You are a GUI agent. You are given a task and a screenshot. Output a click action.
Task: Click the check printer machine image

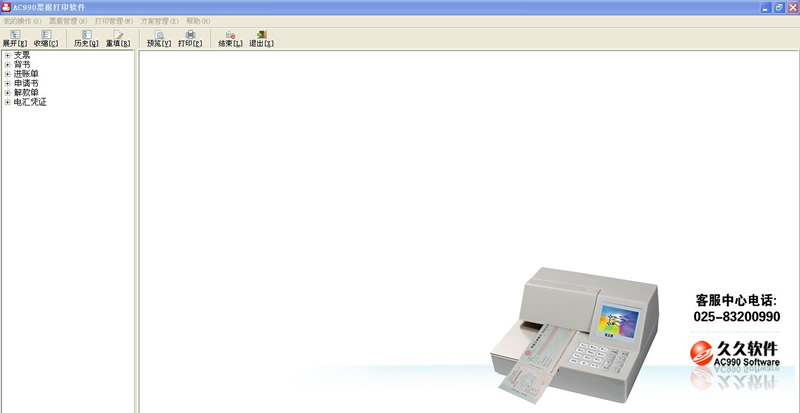tap(580, 330)
